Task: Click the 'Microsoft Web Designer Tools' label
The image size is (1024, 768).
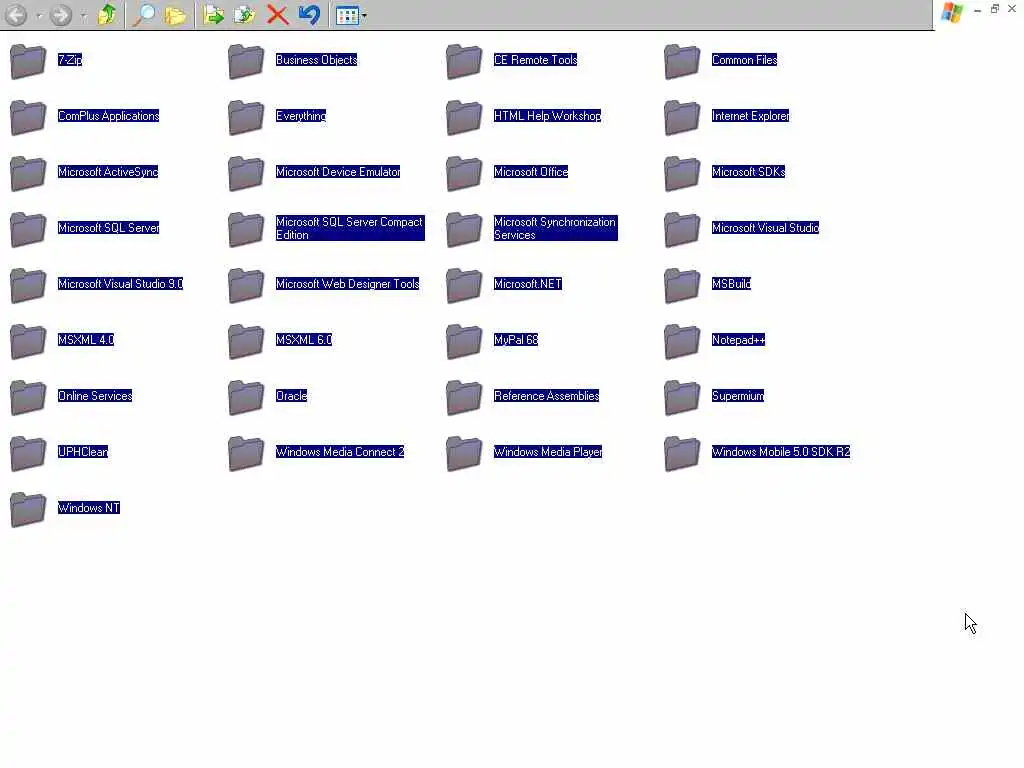Action: [x=347, y=284]
